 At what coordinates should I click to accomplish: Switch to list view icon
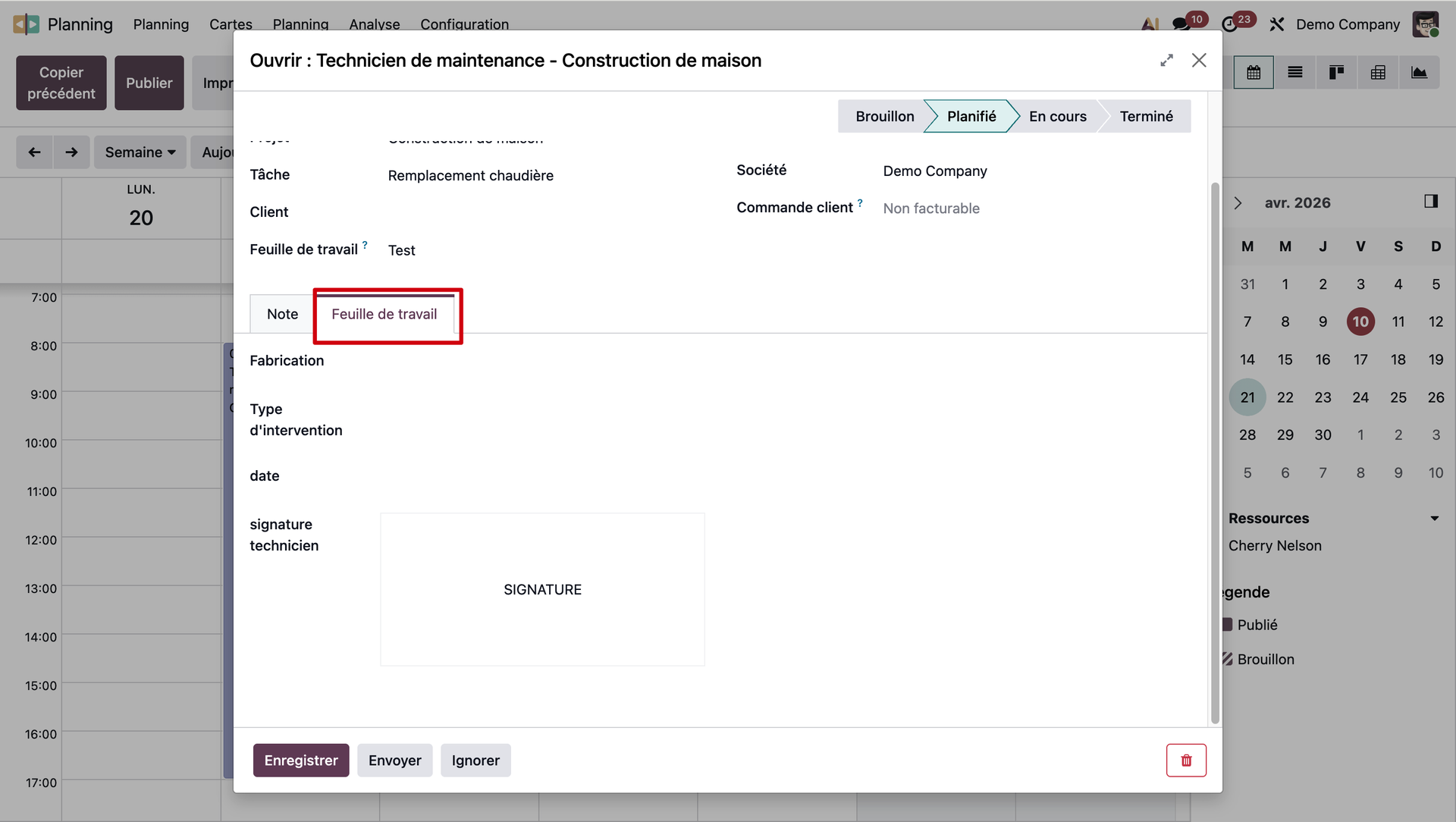pos(1295,73)
